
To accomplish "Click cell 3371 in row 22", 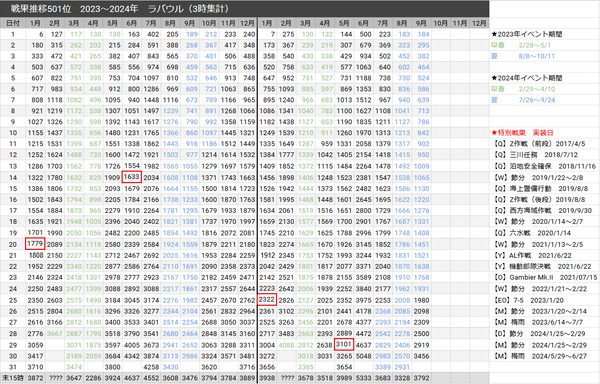I will (363, 267).
